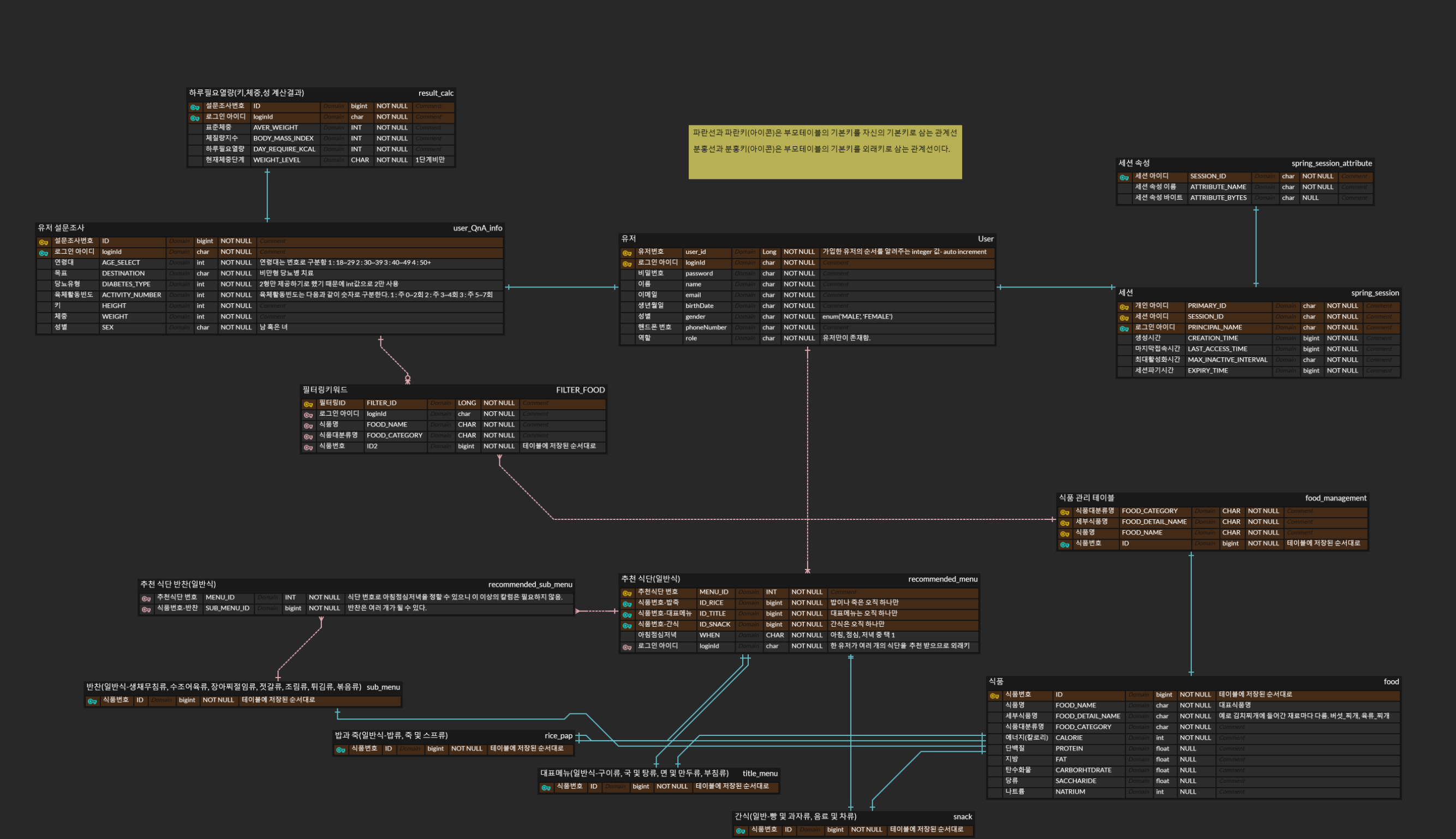Image resolution: width=1456 pixels, height=839 pixels.
Task: Click blue key icon of food_management ID row
Action: (x=1065, y=544)
